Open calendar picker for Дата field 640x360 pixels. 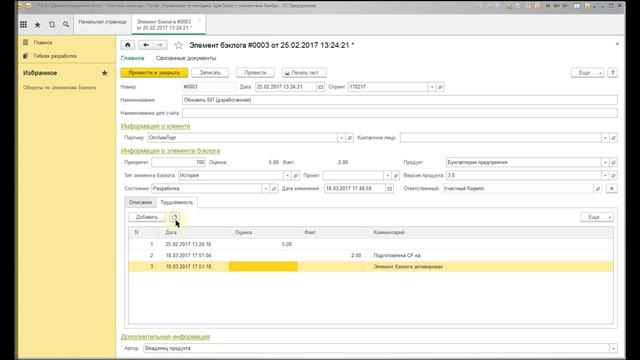320,87
